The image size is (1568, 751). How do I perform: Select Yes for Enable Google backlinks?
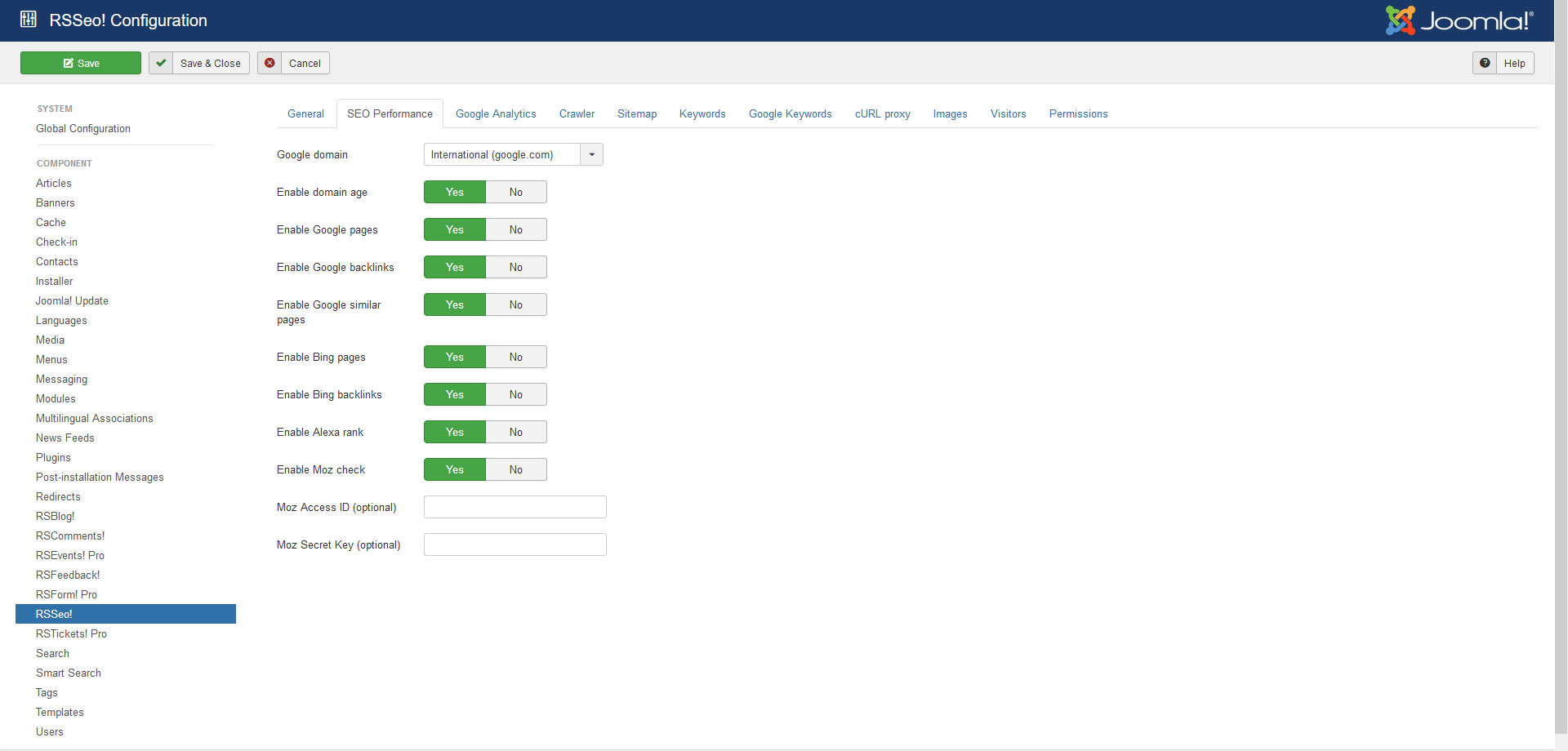coord(455,267)
